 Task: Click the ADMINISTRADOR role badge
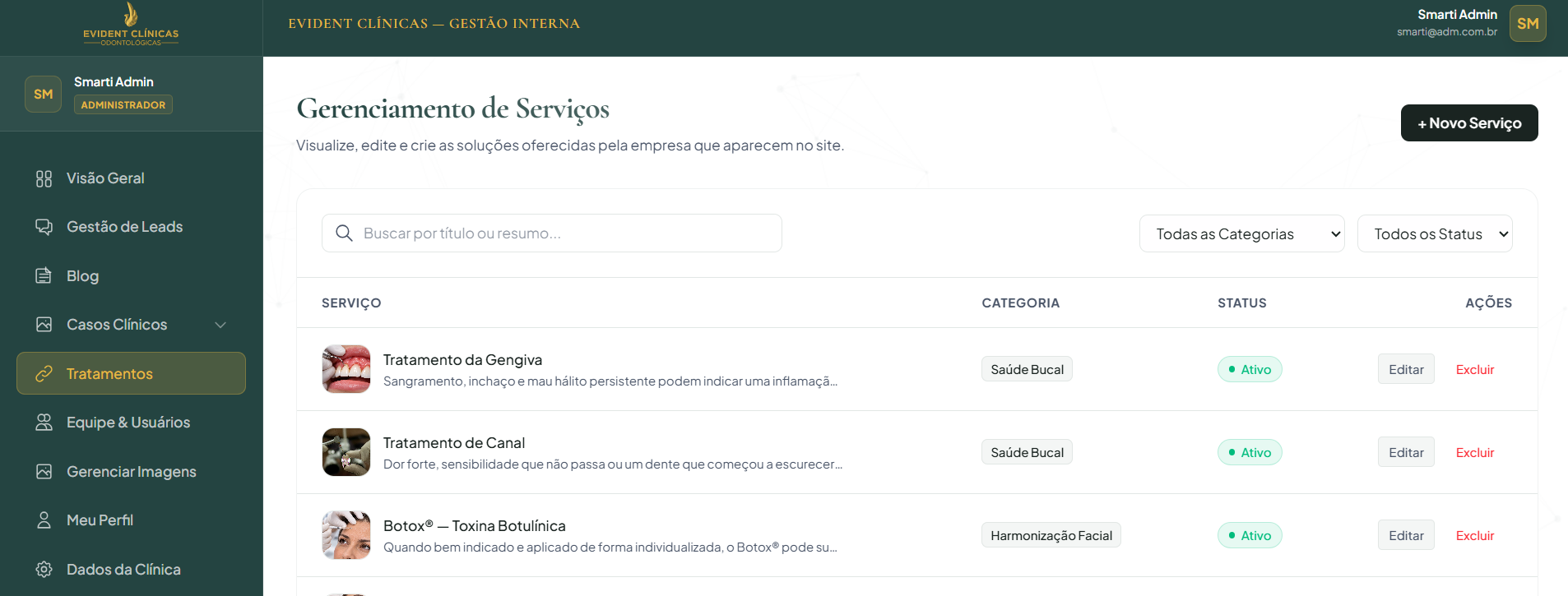pyautogui.click(x=123, y=104)
